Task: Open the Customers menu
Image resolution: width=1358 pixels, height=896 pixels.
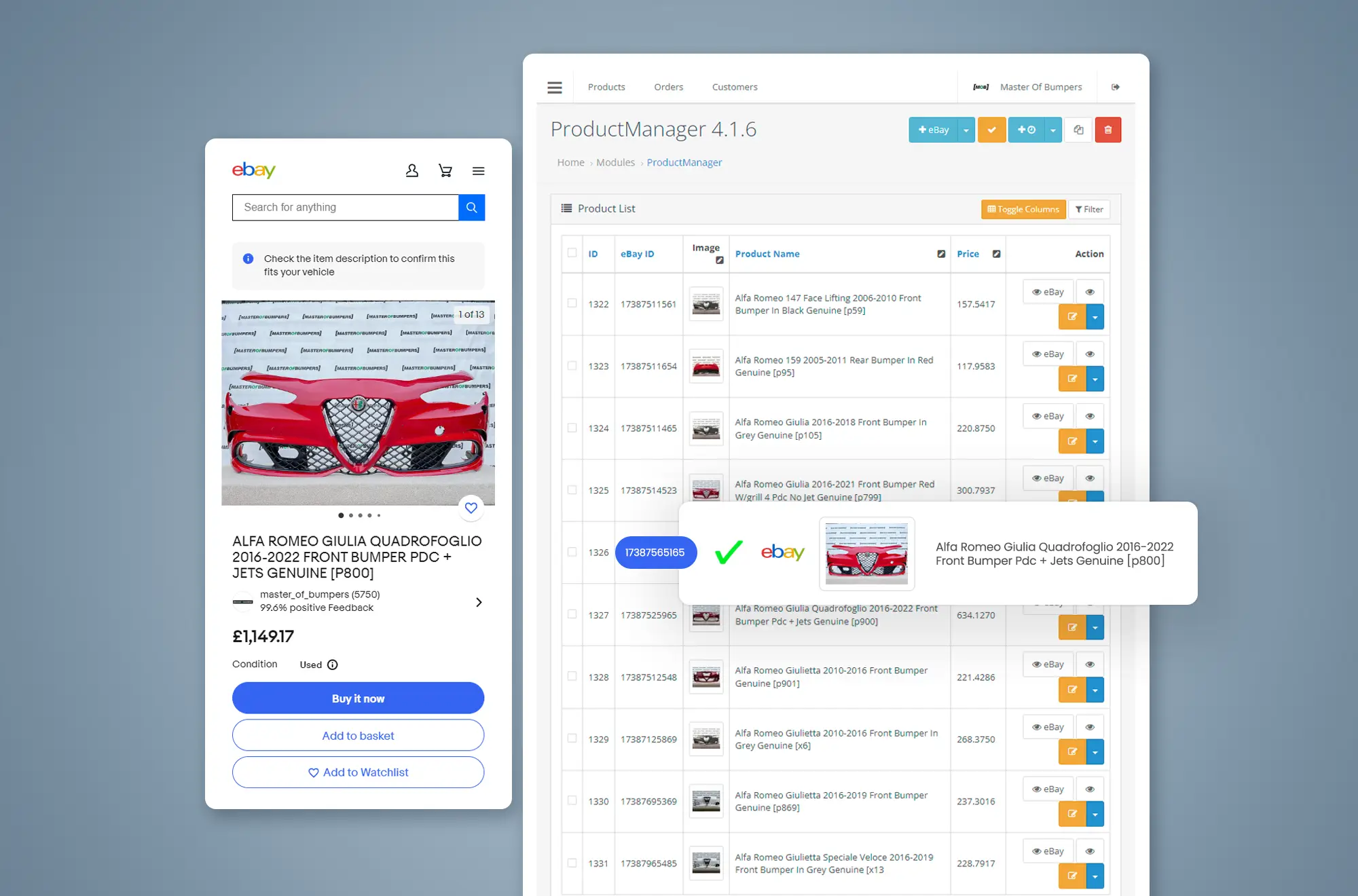Action: tap(735, 87)
